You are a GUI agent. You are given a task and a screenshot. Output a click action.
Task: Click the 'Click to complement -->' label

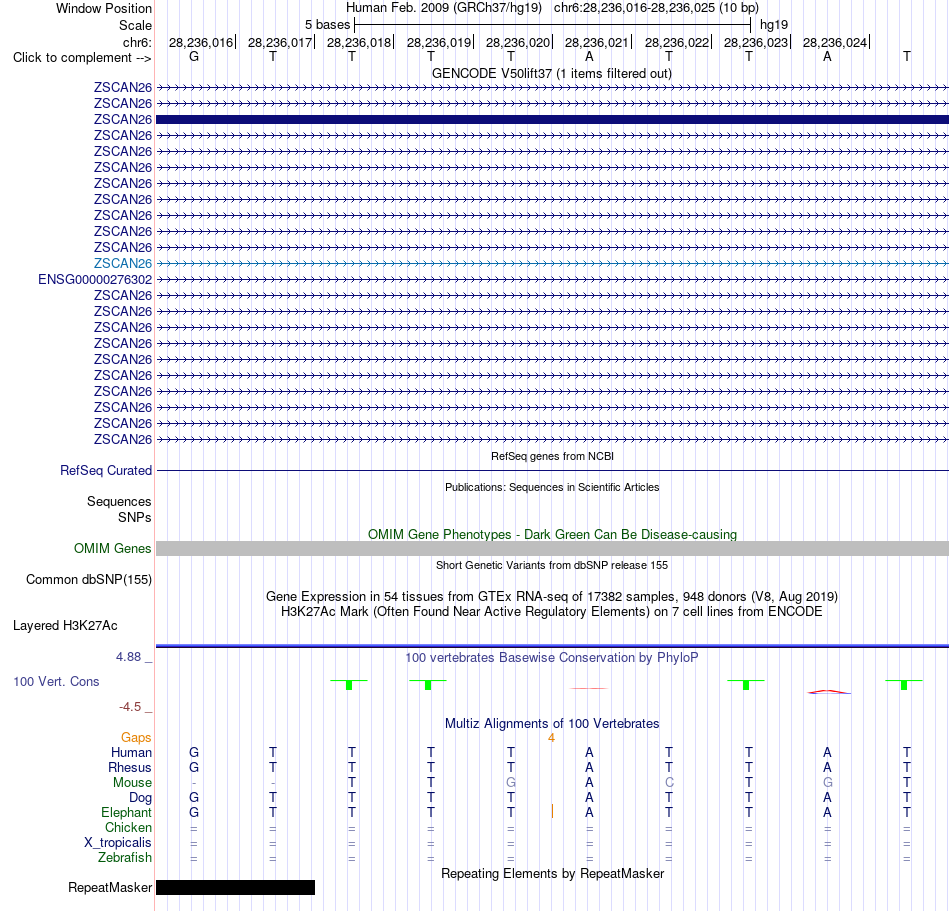(x=82, y=58)
